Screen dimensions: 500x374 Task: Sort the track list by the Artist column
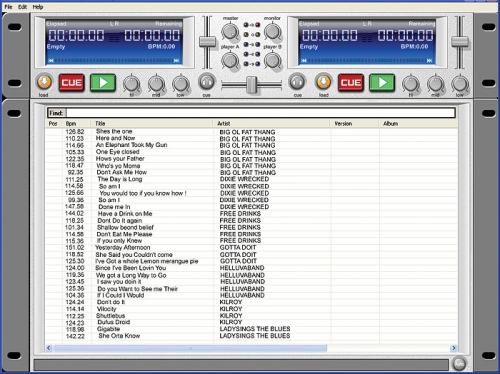coord(271,124)
